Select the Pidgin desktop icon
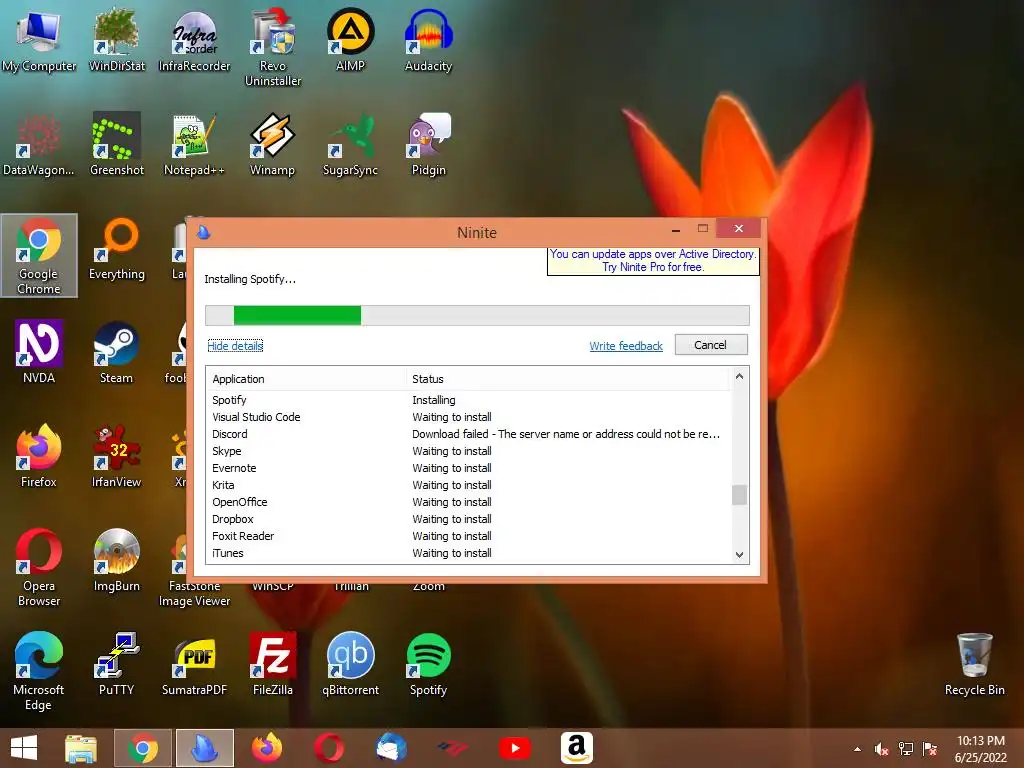 coord(428,144)
